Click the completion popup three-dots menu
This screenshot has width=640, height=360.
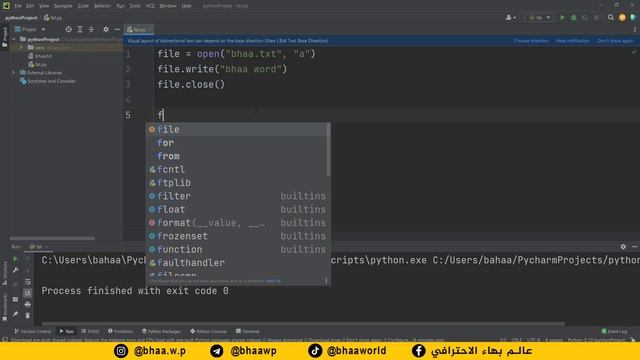tap(326, 280)
